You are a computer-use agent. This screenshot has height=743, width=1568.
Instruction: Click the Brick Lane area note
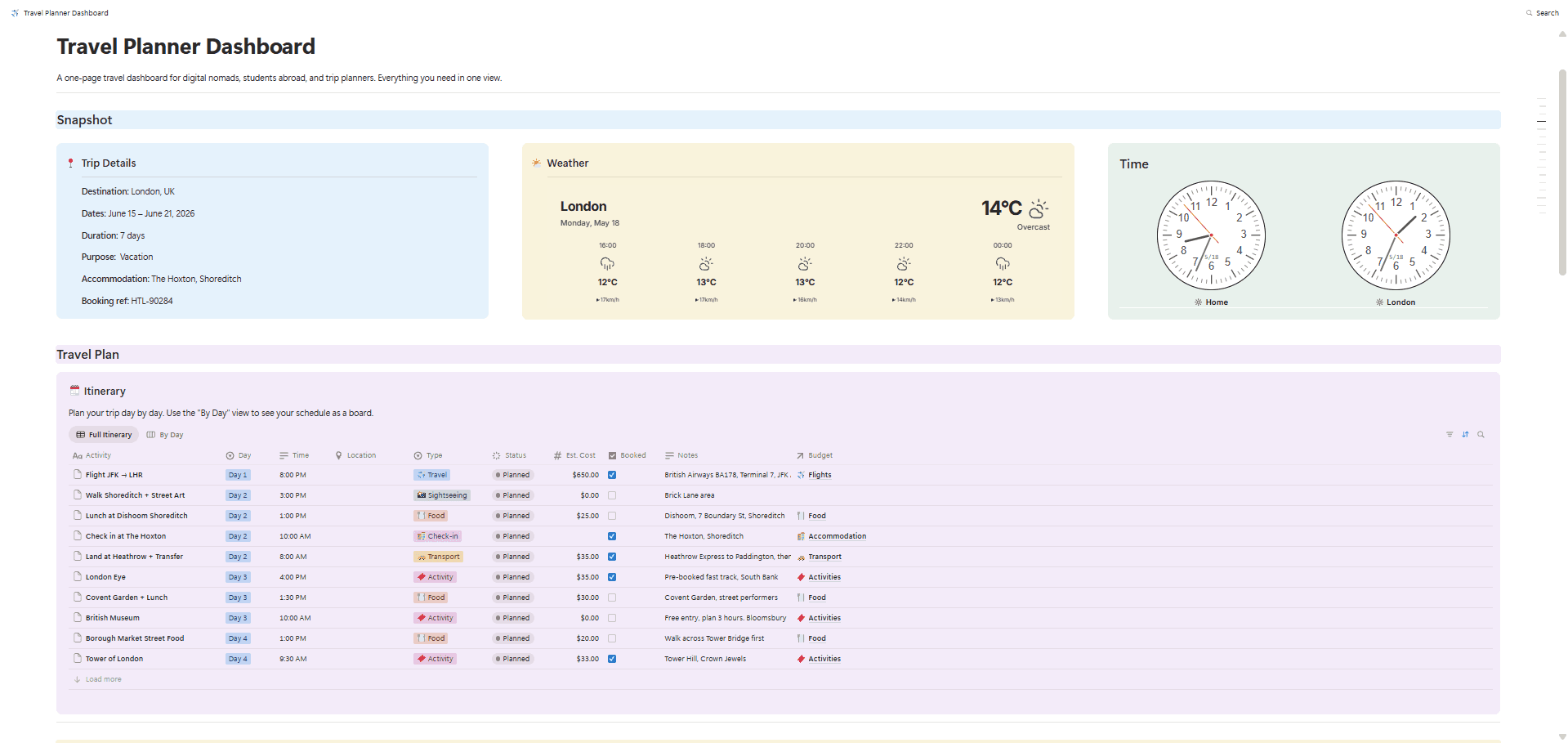[689, 495]
